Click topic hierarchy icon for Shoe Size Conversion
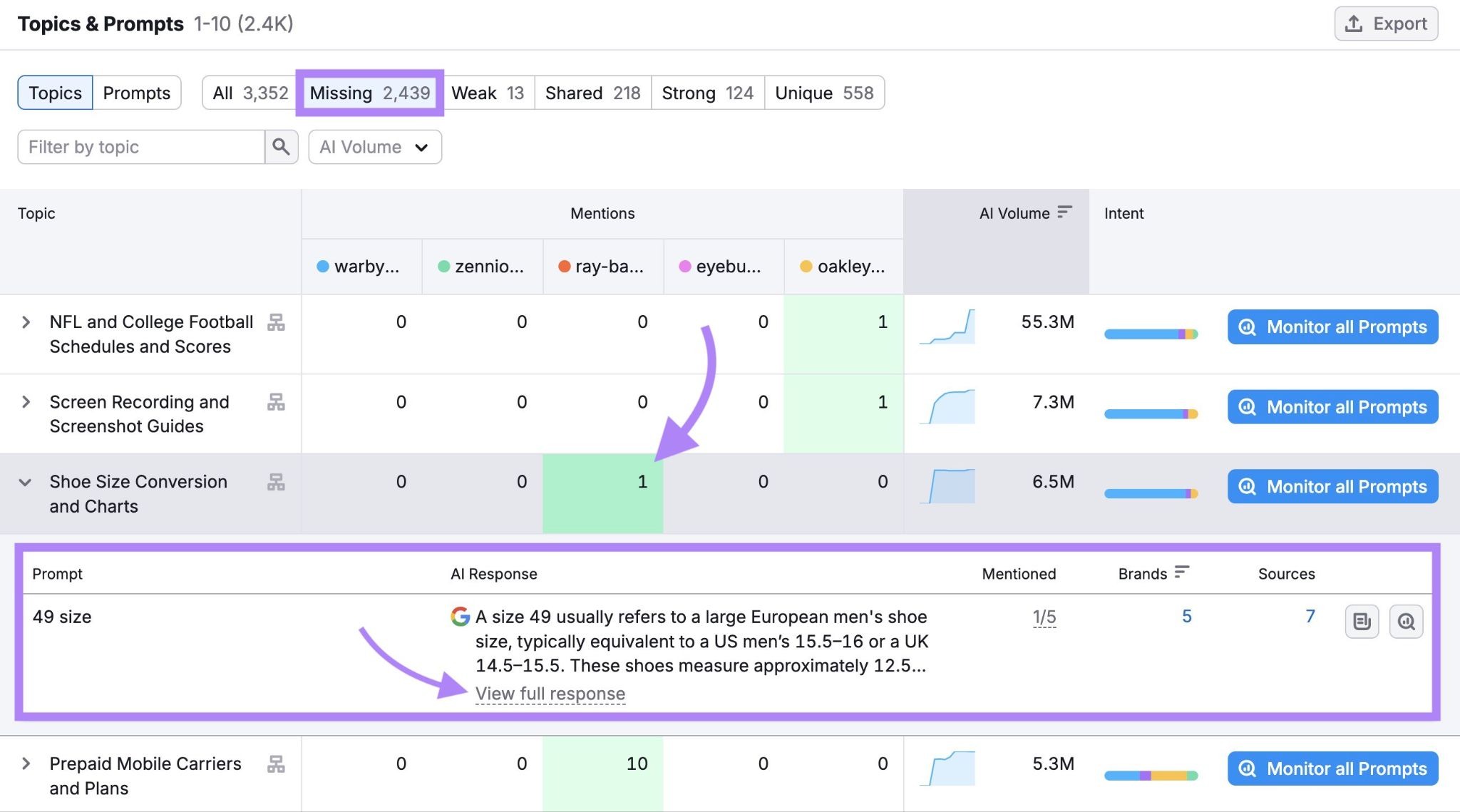The height and width of the screenshot is (812, 1460). coord(276,482)
